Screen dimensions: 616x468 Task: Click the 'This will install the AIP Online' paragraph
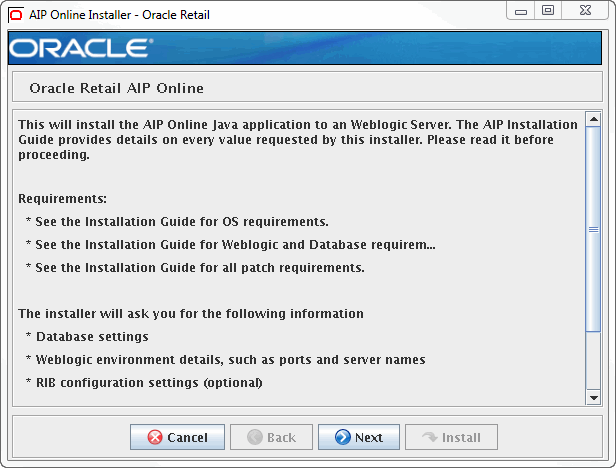298,139
